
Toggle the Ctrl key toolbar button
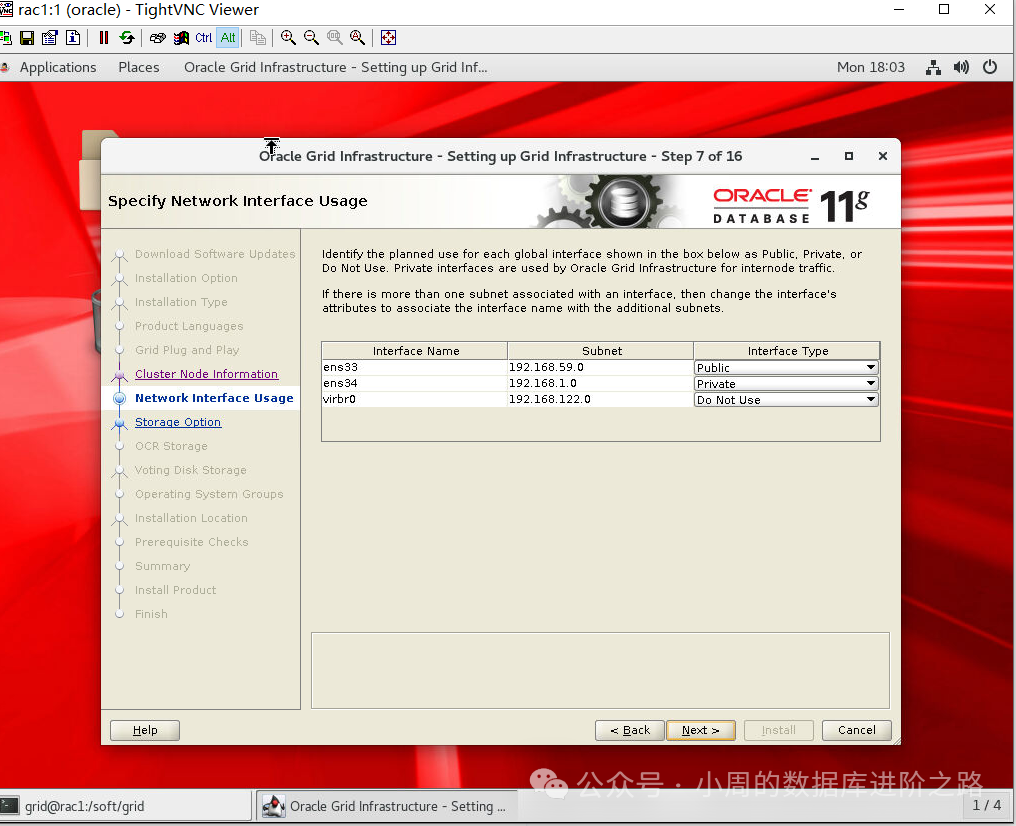coord(203,38)
